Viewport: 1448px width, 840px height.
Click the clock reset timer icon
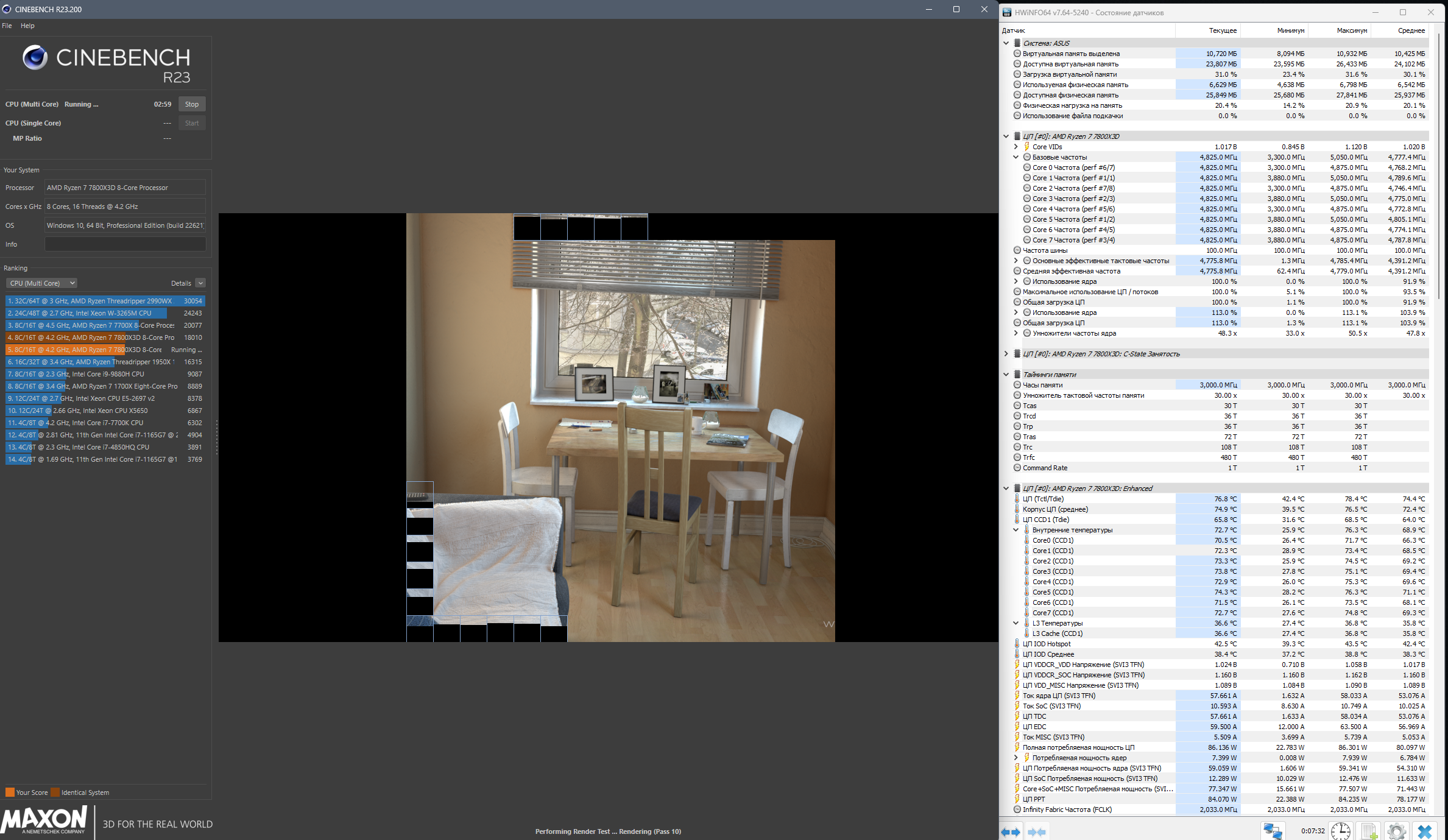point(1340,831)
